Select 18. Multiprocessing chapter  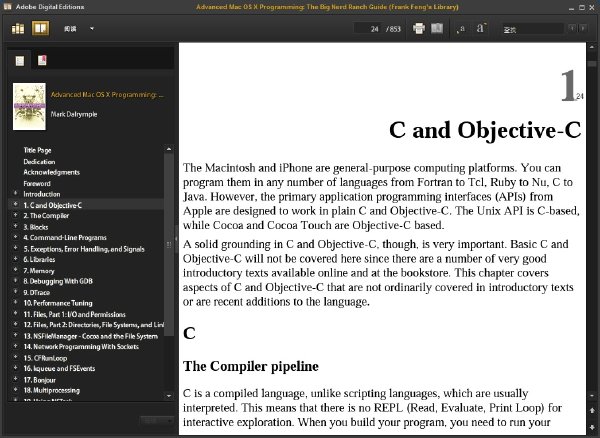(52, 390)
